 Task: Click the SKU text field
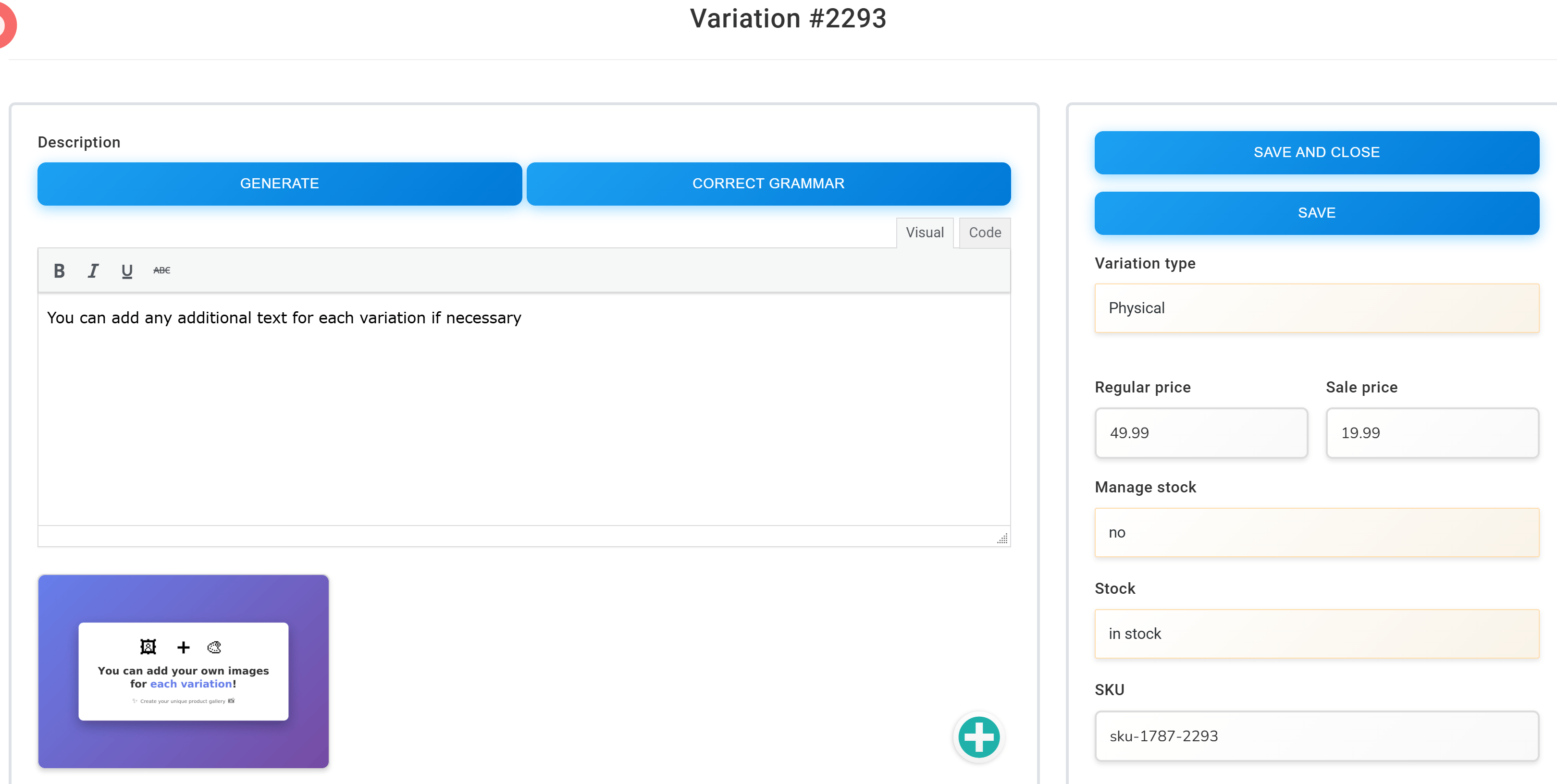pyautogui.click(x=1316, y=735)
